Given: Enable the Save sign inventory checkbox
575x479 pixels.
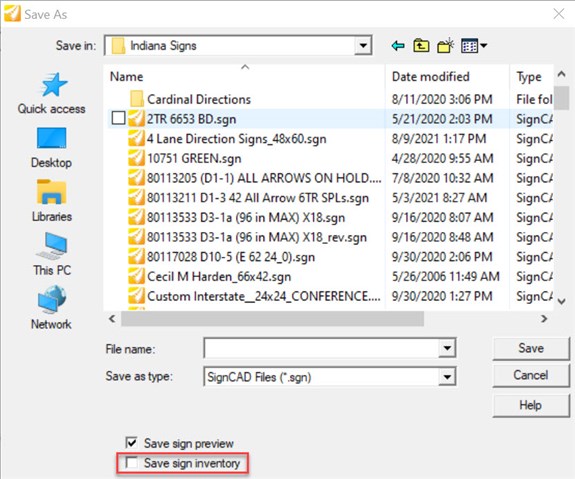Looking at the screenshot, I should (132, 463).
